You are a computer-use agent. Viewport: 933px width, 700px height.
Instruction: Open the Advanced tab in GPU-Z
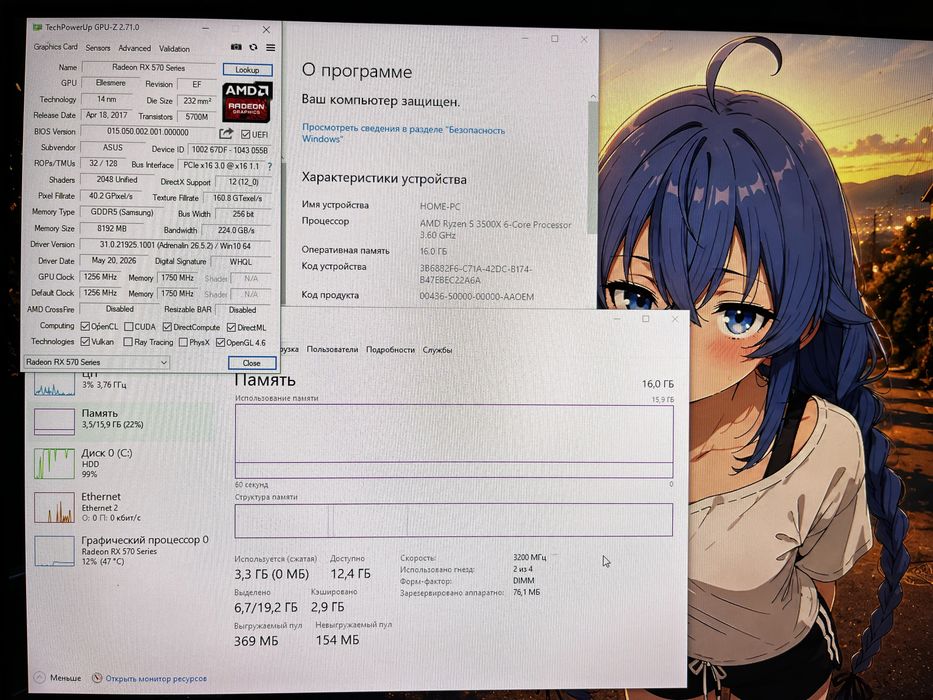(134, 48)
